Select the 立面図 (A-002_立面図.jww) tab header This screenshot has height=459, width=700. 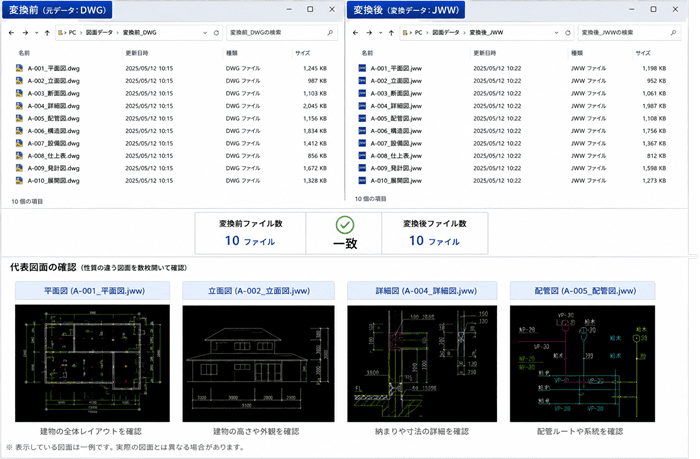(258, 291)
